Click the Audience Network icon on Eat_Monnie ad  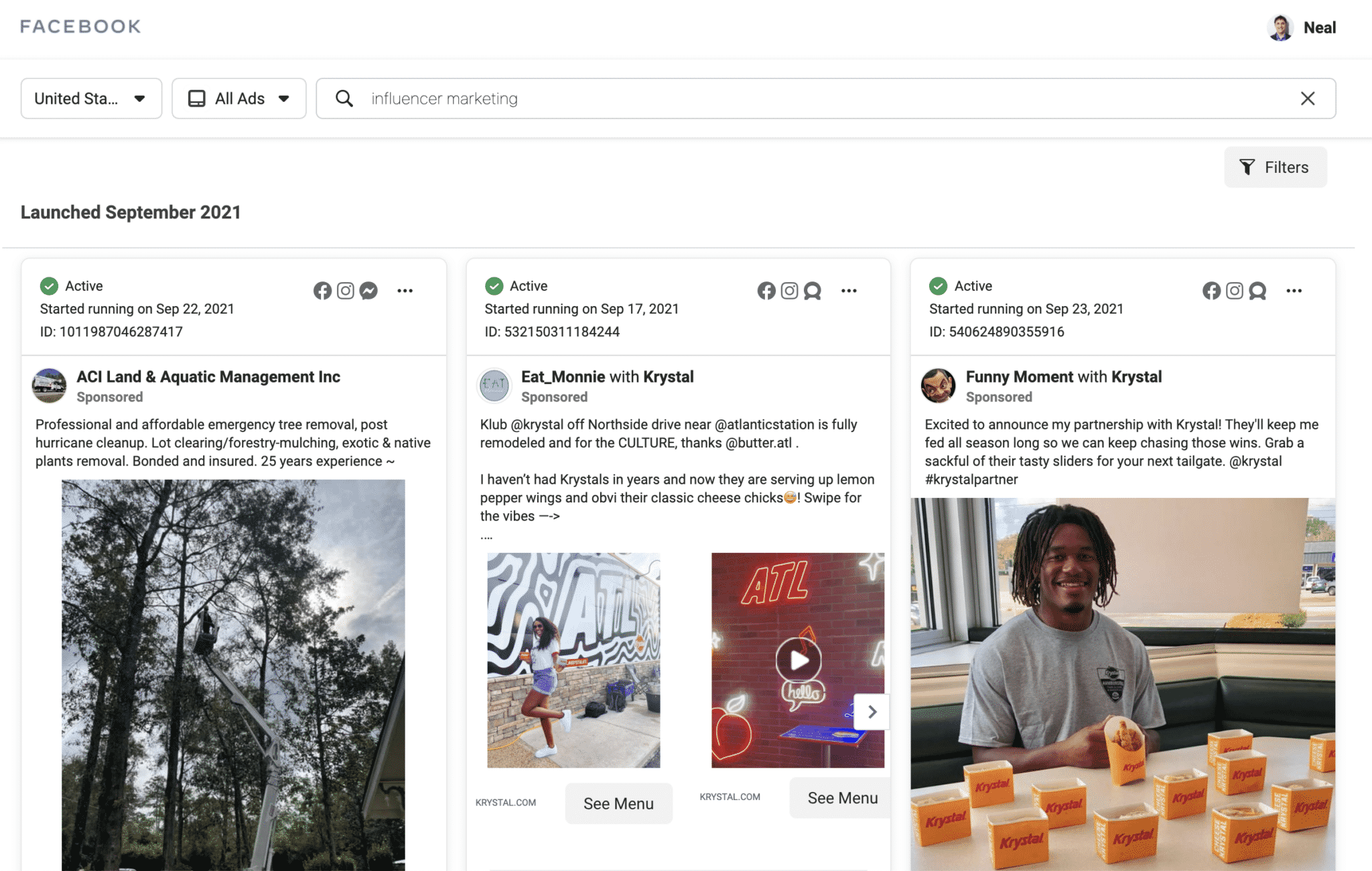pos(813,290)
